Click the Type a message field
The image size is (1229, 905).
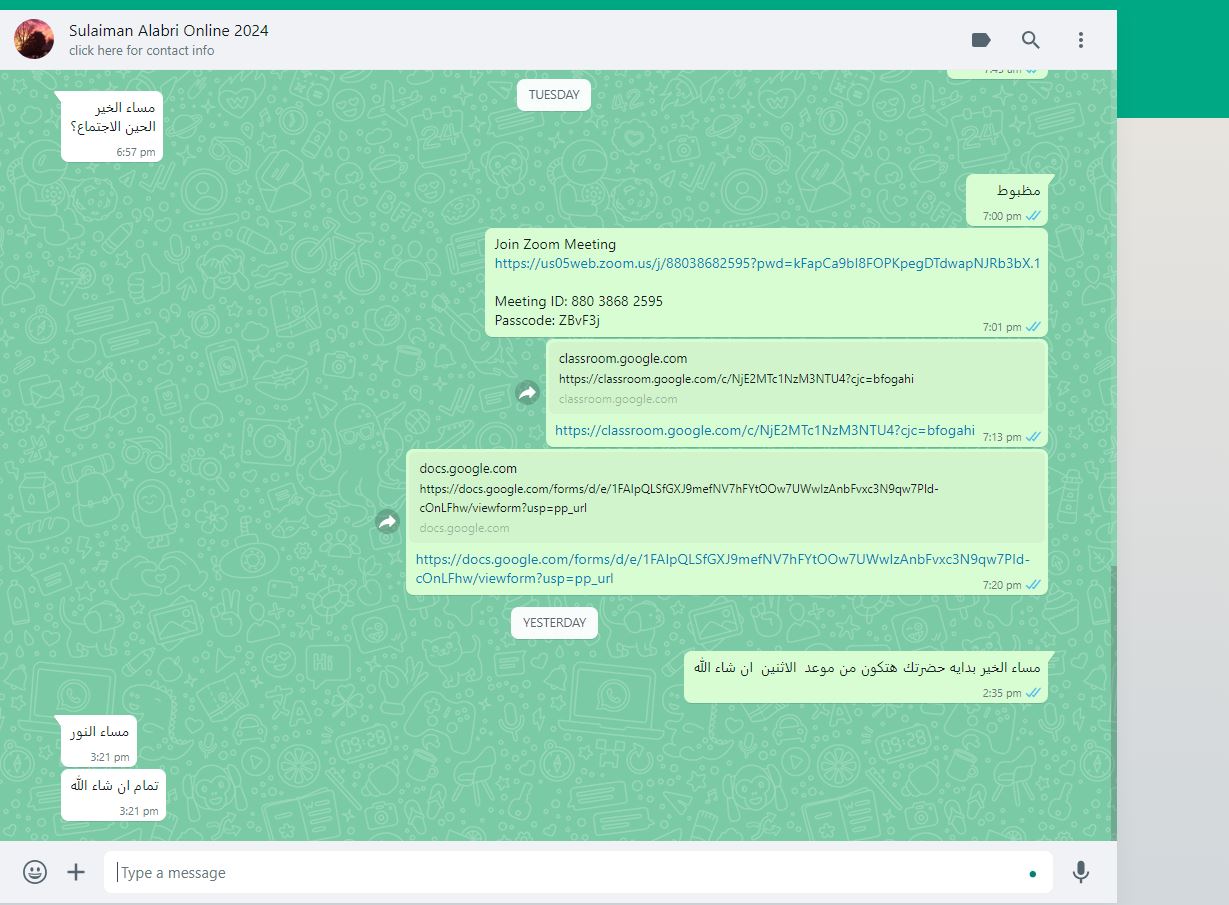578,872
